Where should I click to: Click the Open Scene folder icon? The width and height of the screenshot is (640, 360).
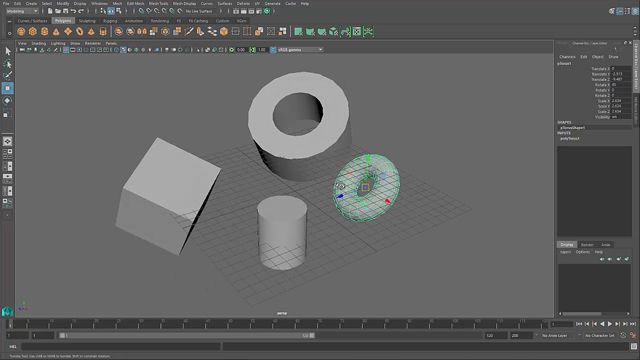(x=58, y=11)
